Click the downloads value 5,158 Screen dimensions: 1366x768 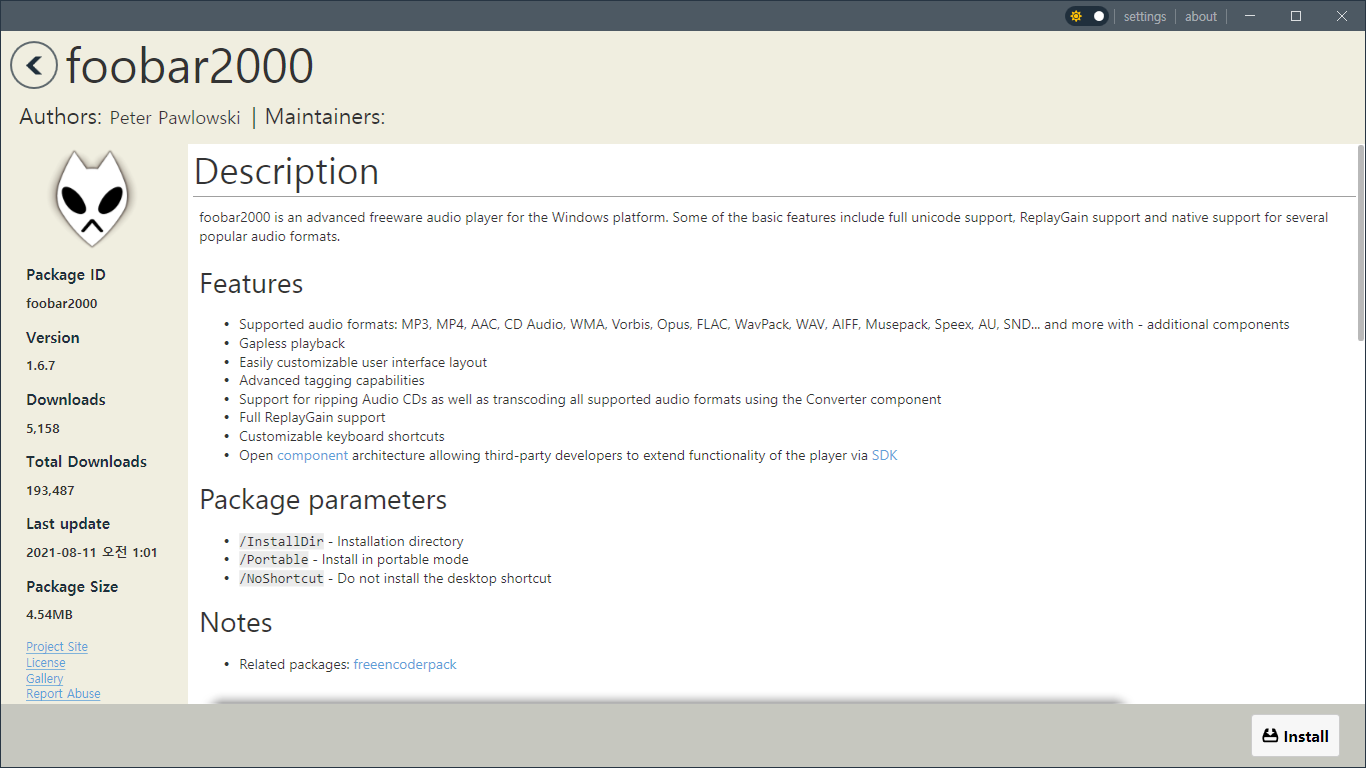coord(43,428)
